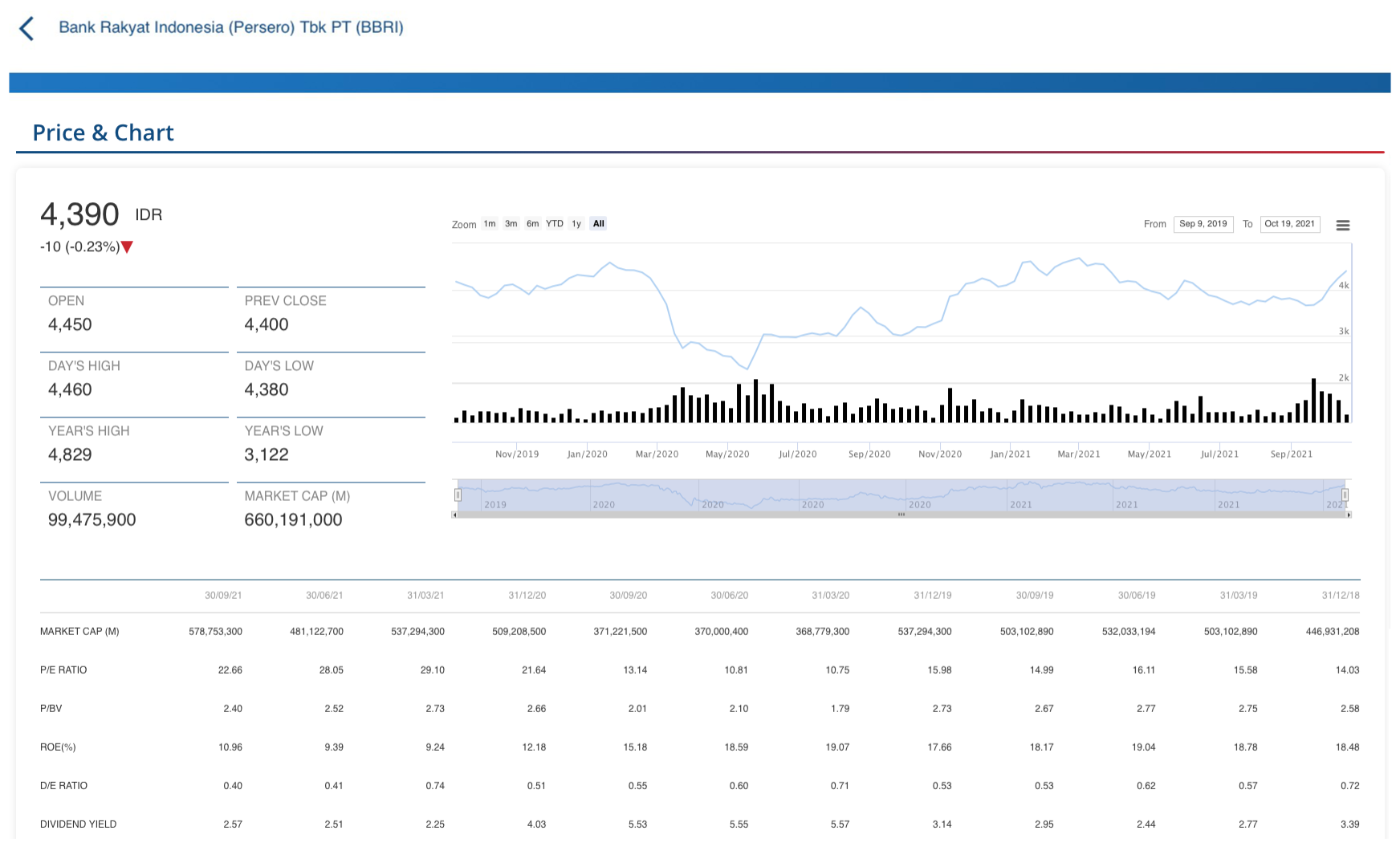Grab the left navigator range handle
The image size is (1400, 859).
pyautogui.click(x=458, y=495)
